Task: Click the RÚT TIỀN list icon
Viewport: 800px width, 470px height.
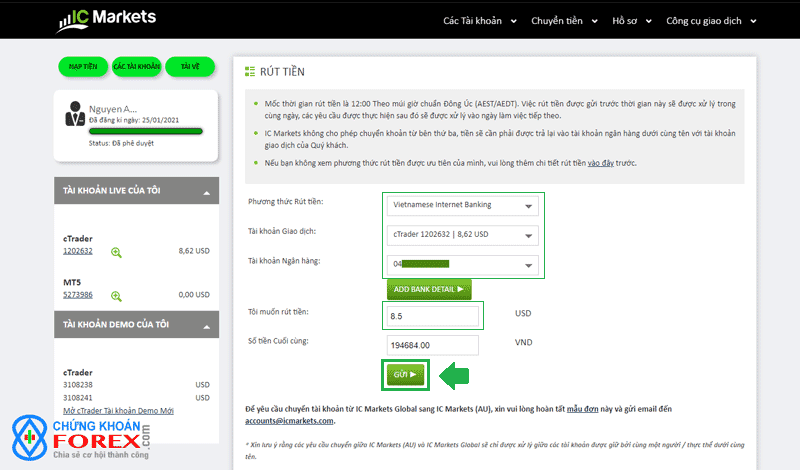Action: pos(250,71)
